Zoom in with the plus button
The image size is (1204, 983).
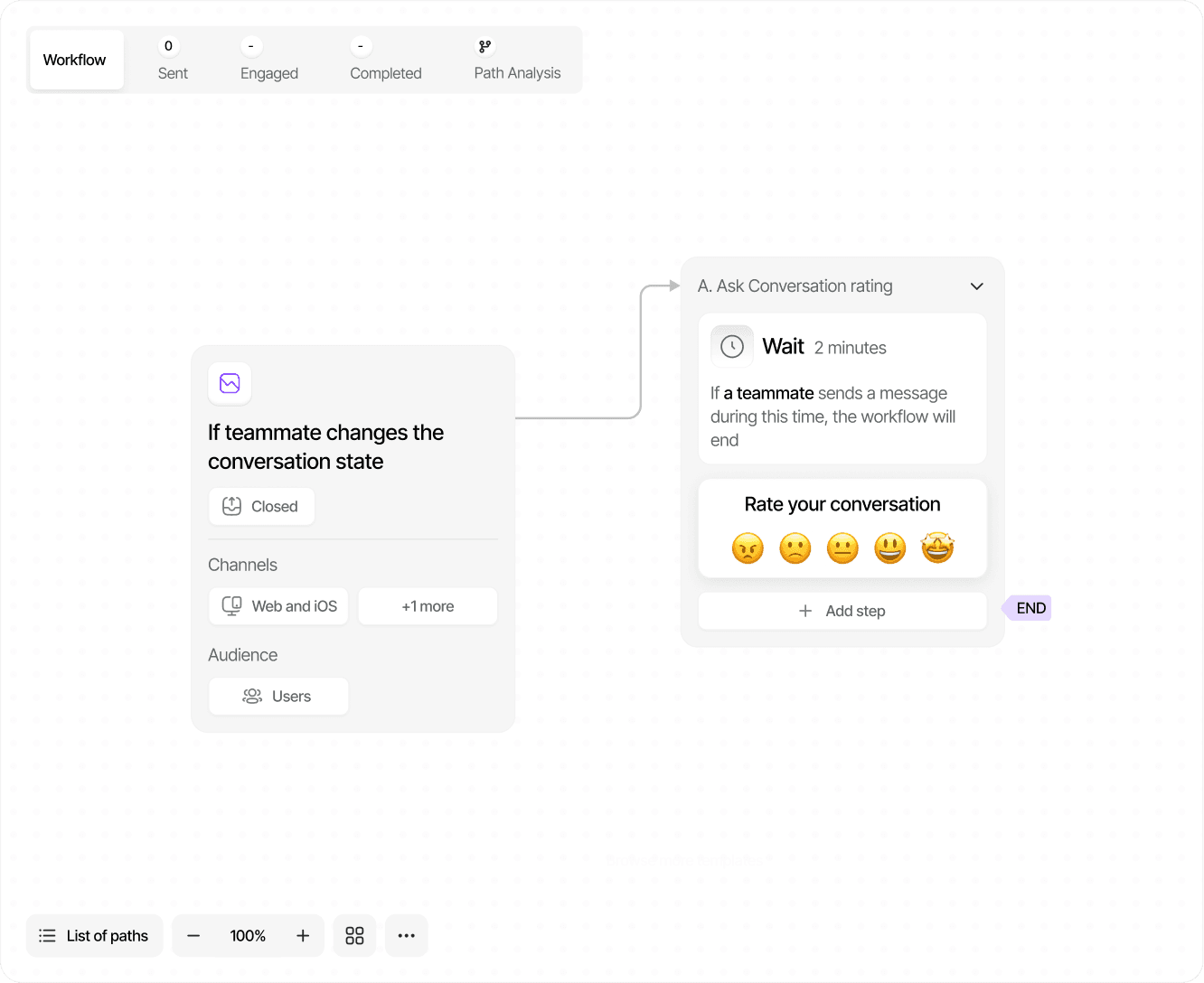coord(303,936)
